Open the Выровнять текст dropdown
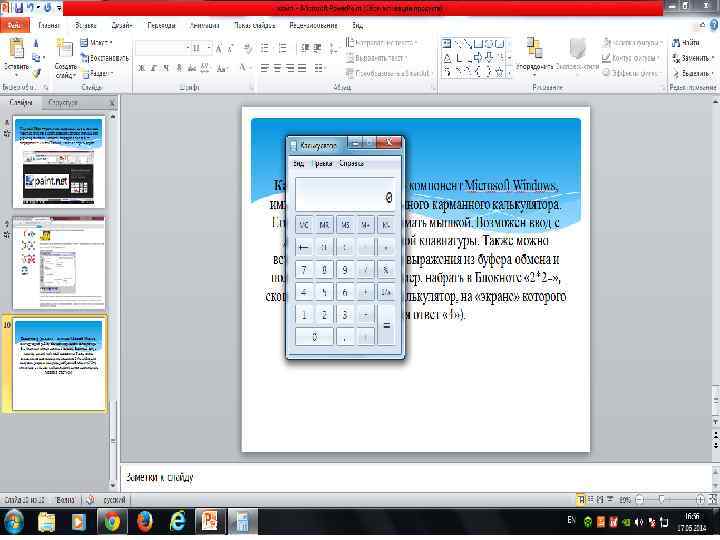This screenshot has width=720, height=540. point(377,58)
